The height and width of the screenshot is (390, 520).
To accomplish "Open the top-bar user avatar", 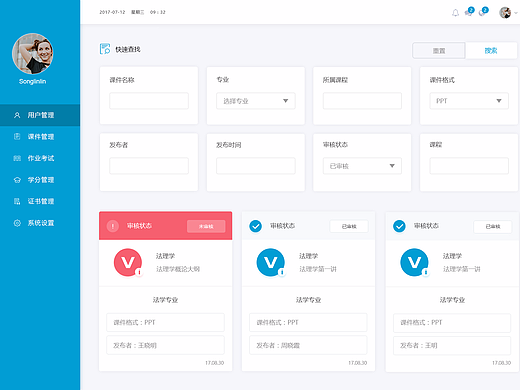I will [x=505, y=13].
